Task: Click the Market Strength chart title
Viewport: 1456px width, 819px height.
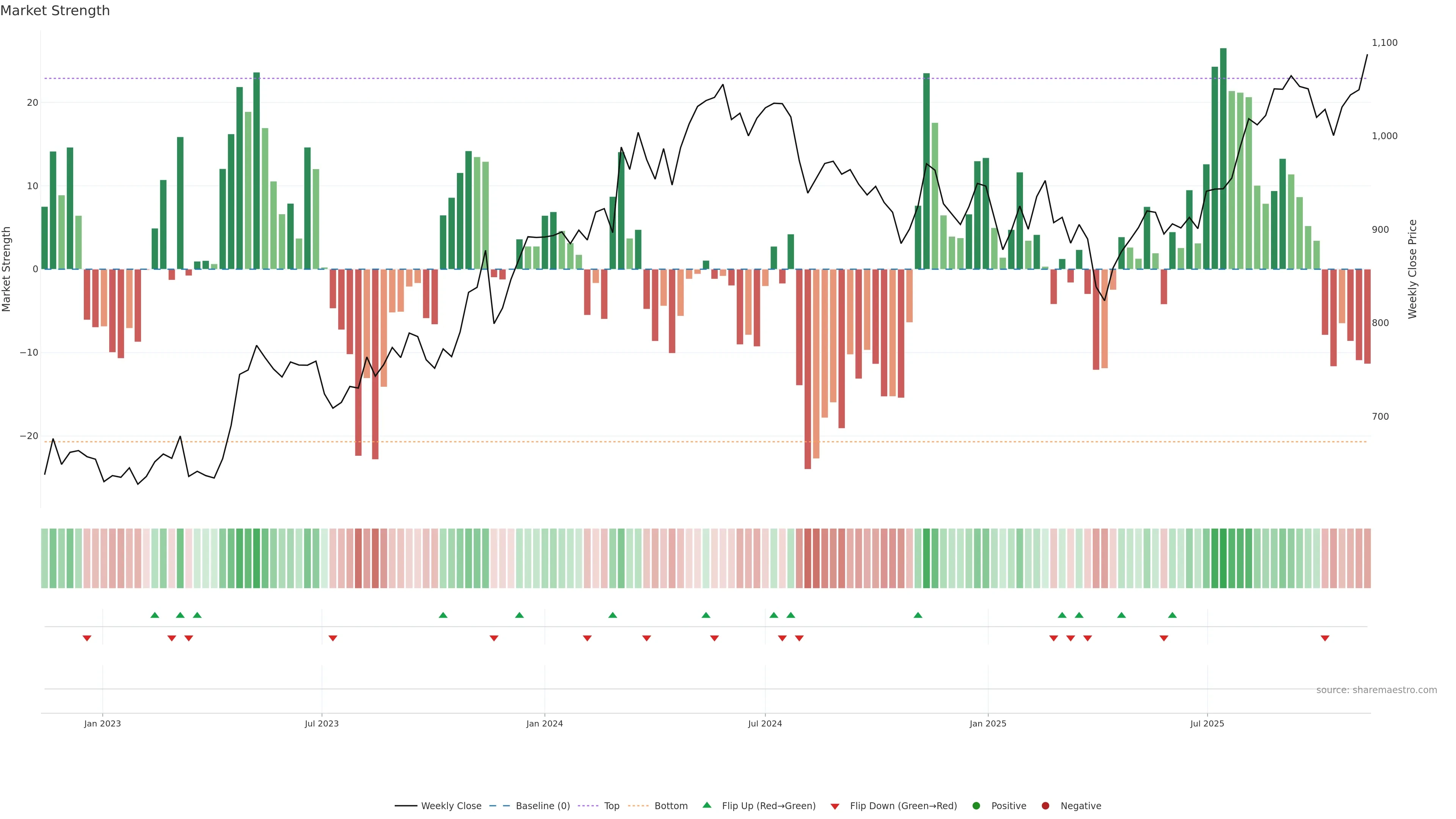Action: tap(55, 11)
